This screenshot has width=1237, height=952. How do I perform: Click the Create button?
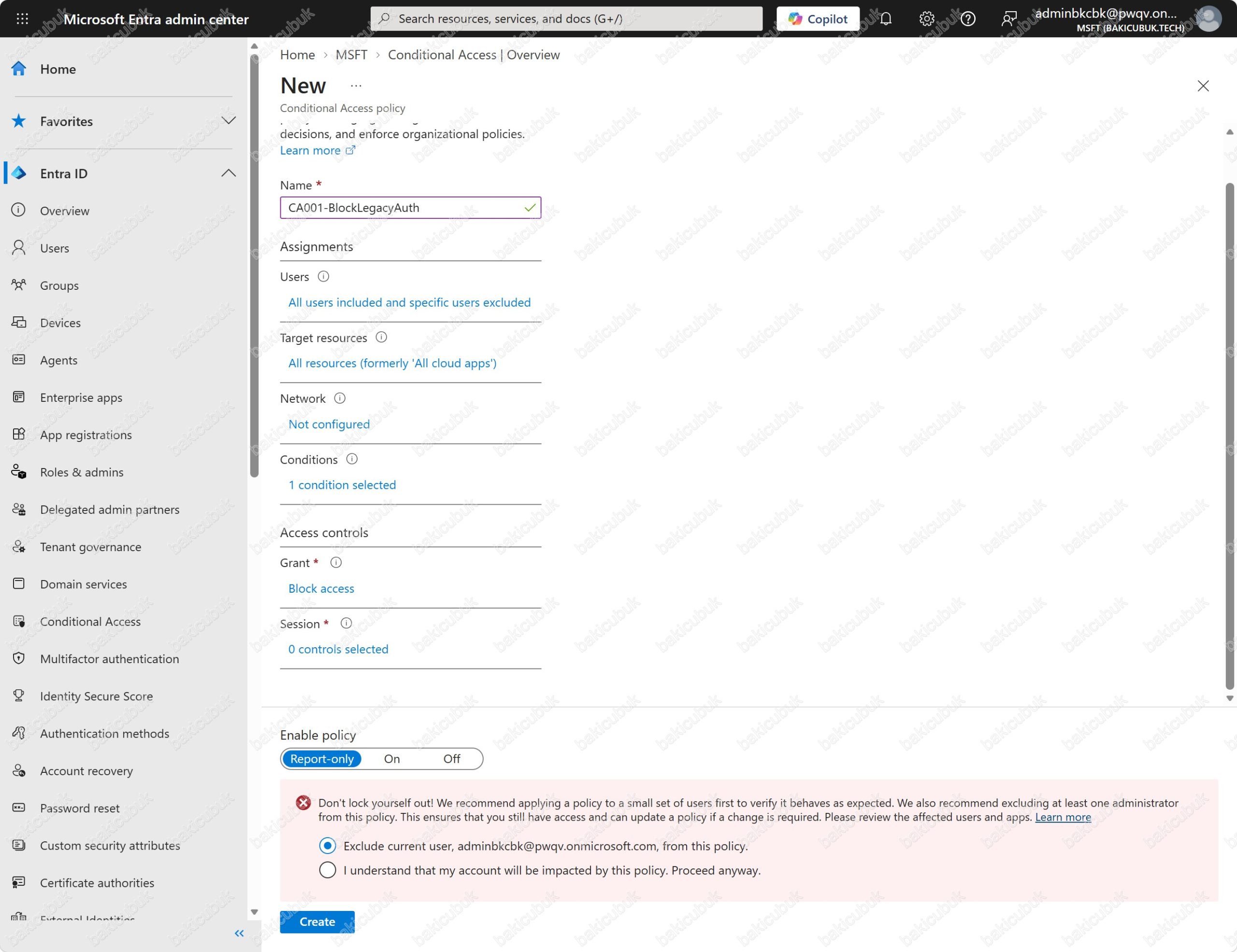tap(317, 922)
